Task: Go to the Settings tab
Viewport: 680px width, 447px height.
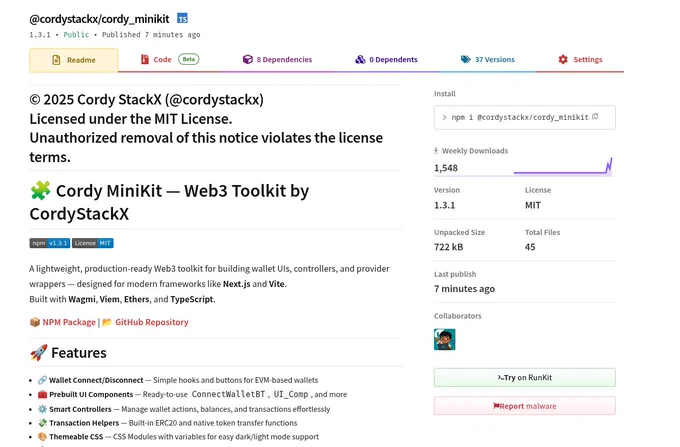Action: point(580,59)
